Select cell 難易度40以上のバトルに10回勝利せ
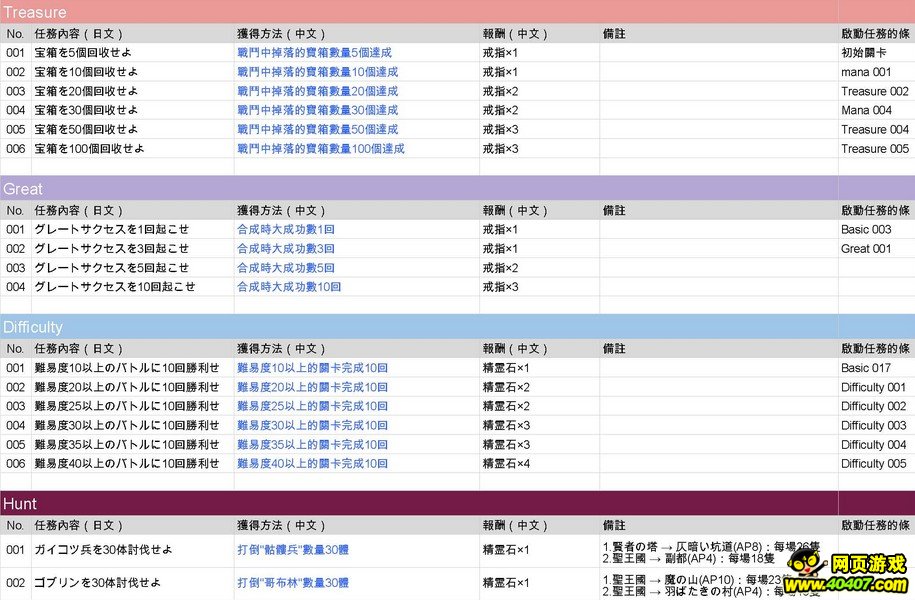The height and width of the screenshot is (600, 915). pyautogui.click(x=132, y=463)
